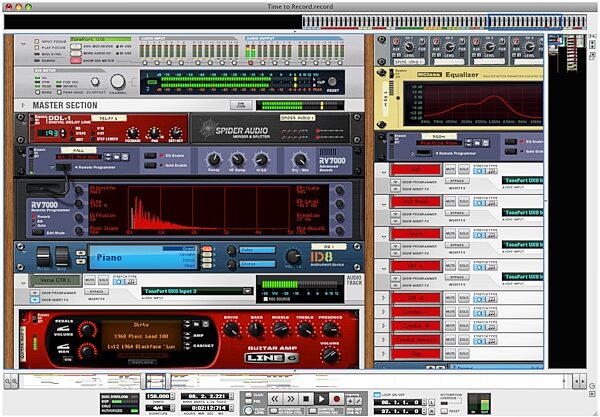Click the Big Meter Channel selector knob
This screenshot has width=600, height=417.
click(117, 81)
